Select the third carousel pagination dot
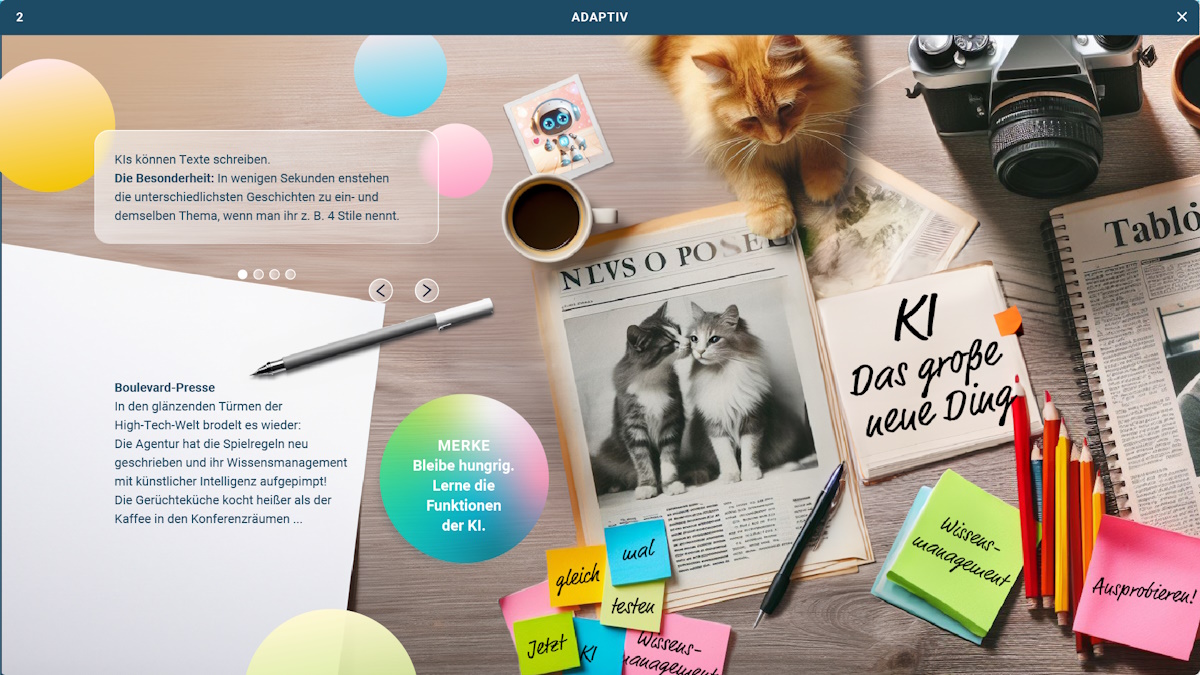 (275, 274)
